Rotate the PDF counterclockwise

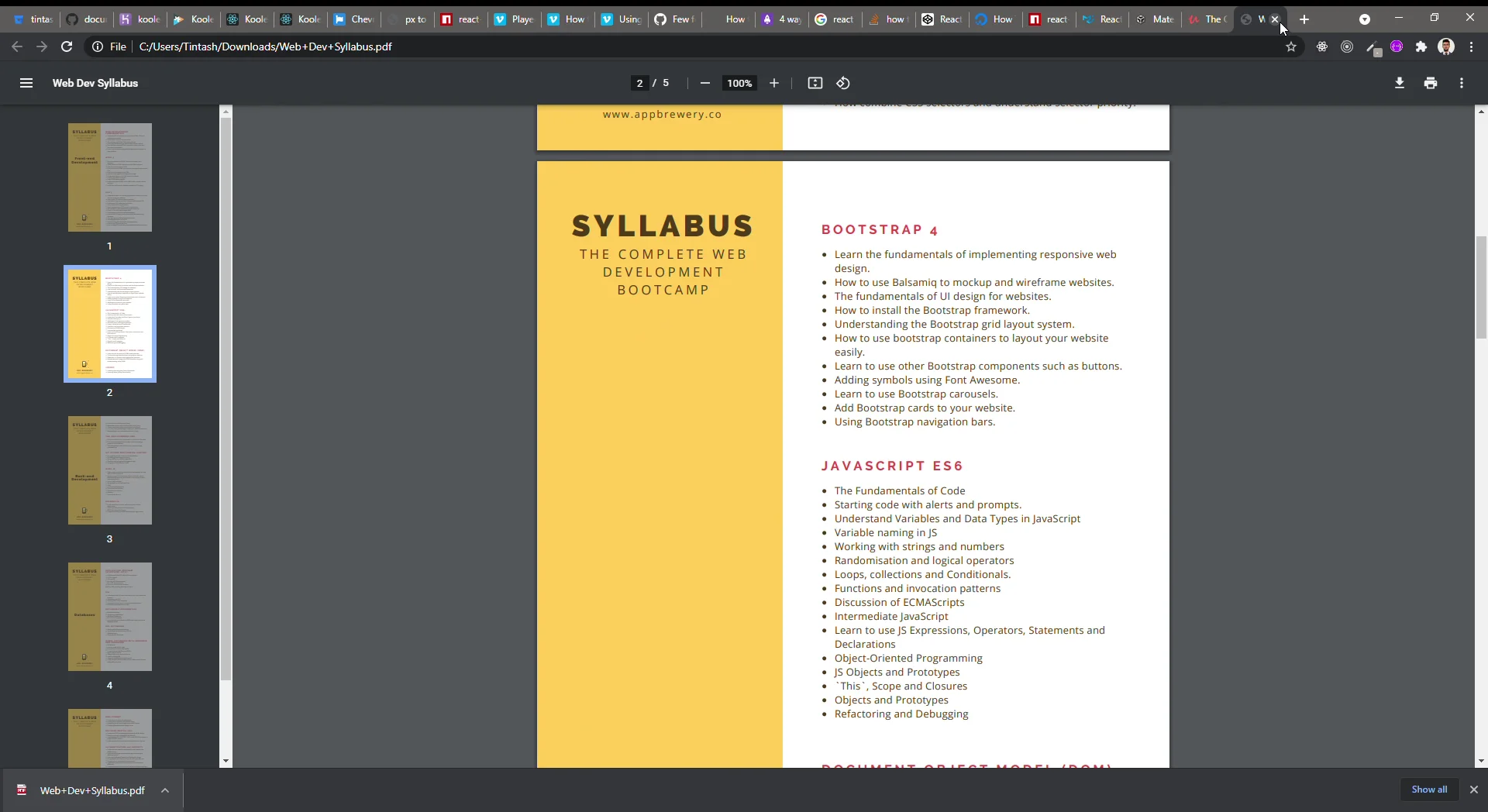click(x=843, y=83)
